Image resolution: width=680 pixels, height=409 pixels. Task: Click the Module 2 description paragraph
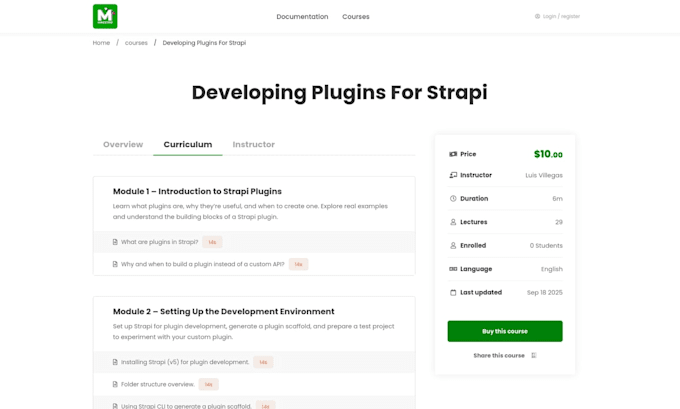(x=254, y=331)
